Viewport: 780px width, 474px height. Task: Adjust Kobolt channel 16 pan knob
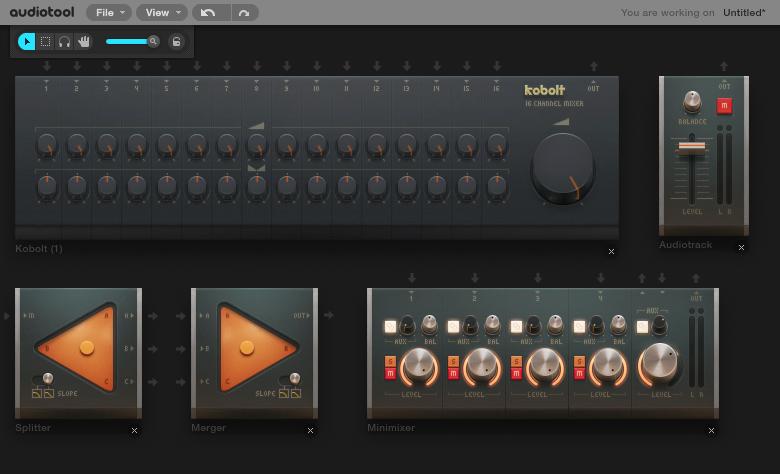click(496, 188)
